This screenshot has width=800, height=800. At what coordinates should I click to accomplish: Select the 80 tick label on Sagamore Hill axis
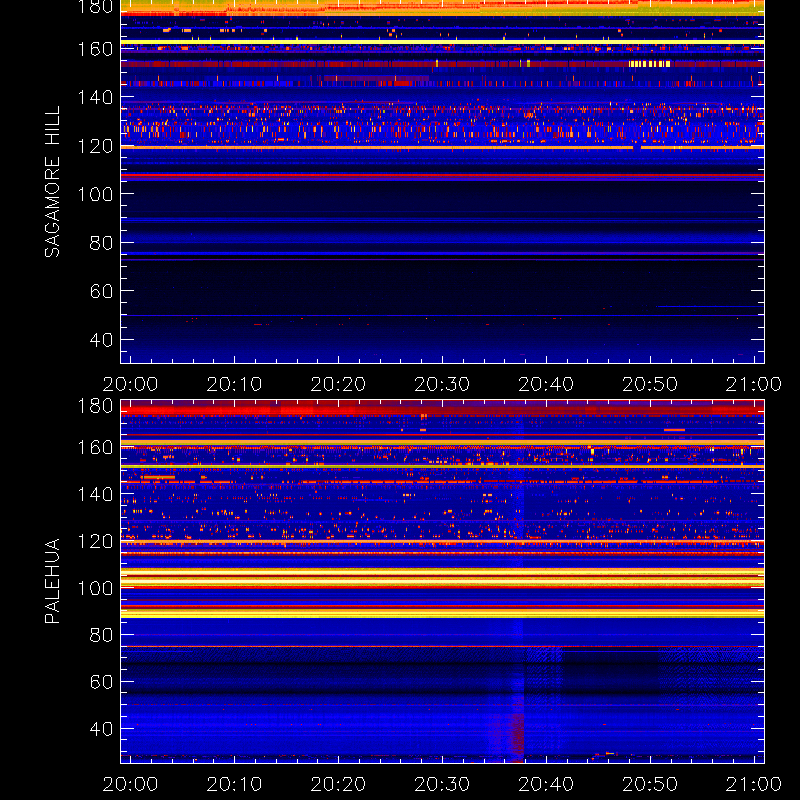(101, 243)
